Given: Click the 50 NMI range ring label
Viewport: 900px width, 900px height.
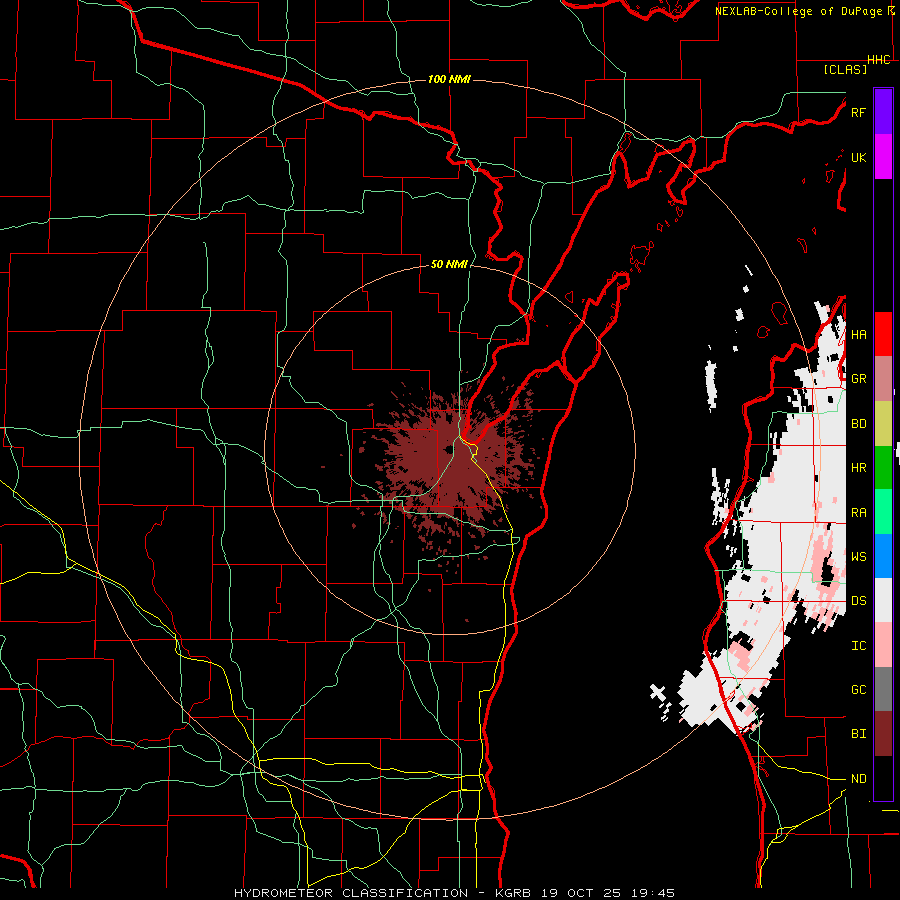Looking at the screenshot, I should (449, 264).
